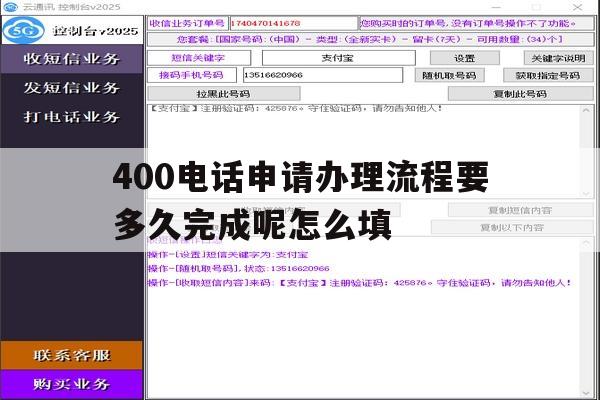Open 购买业务 purchase button
The image size is (600, 400).
point(72,384)
